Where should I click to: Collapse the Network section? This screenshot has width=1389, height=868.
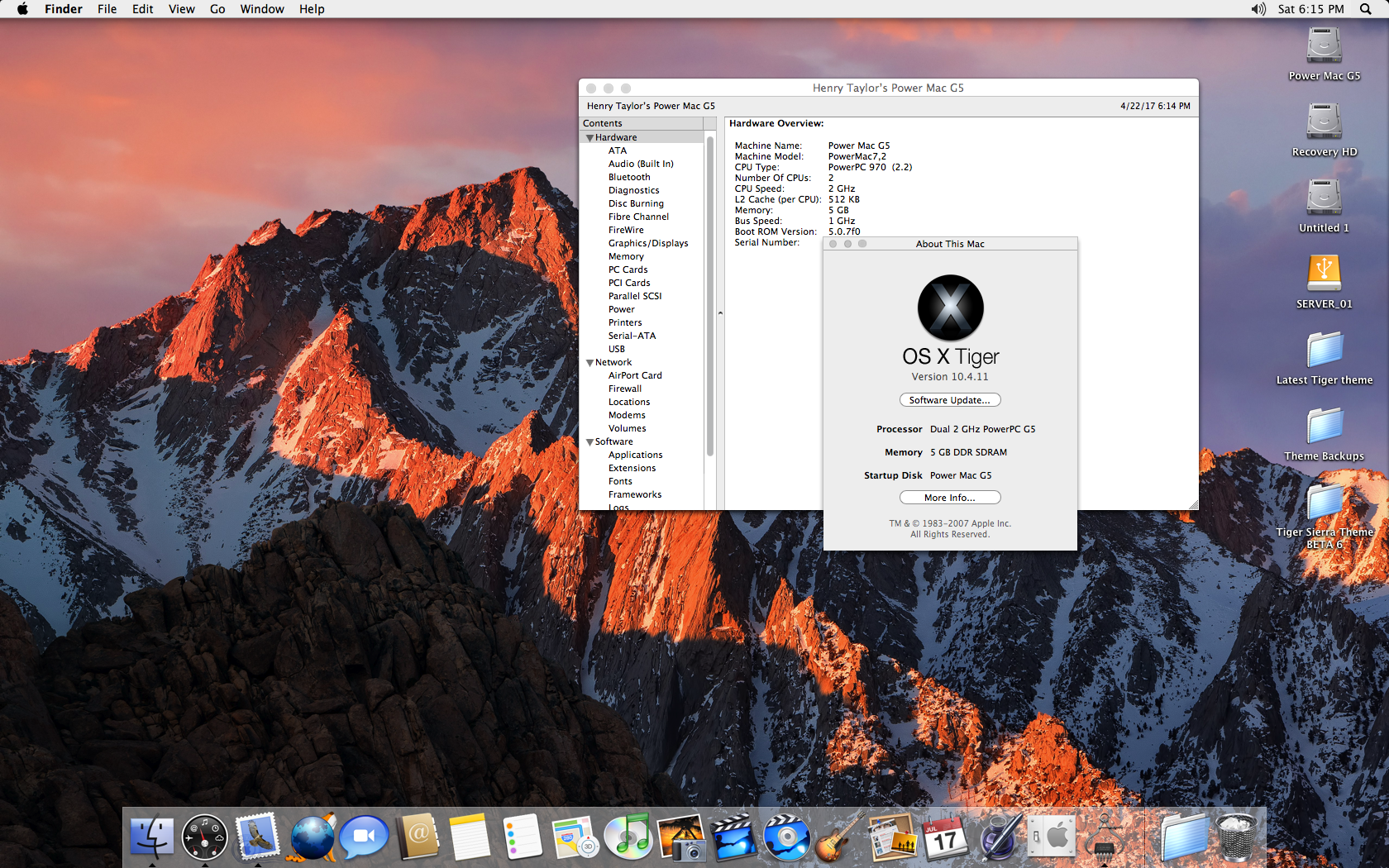[589, 363]
